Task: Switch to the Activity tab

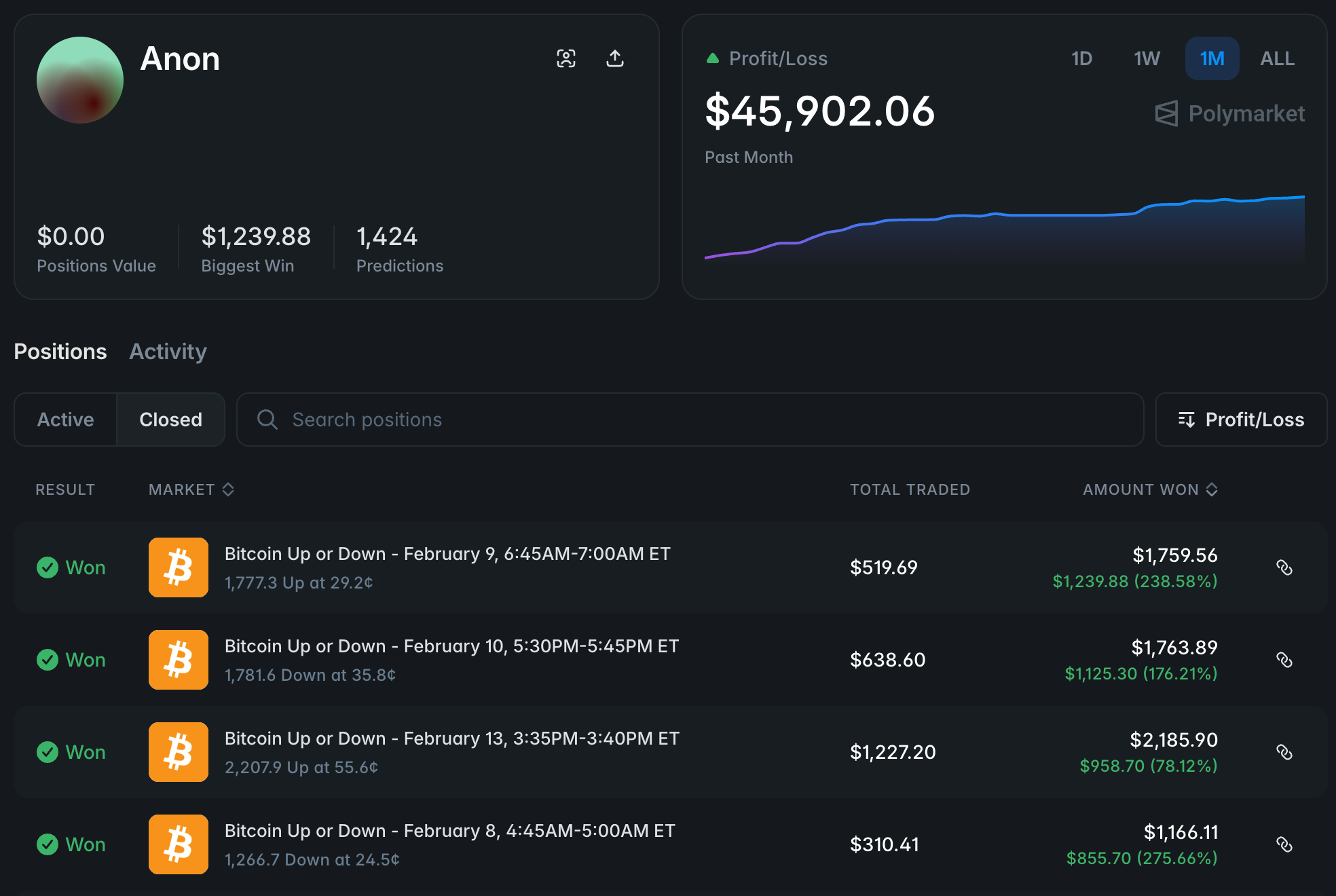Action: [x=168, y=352]
